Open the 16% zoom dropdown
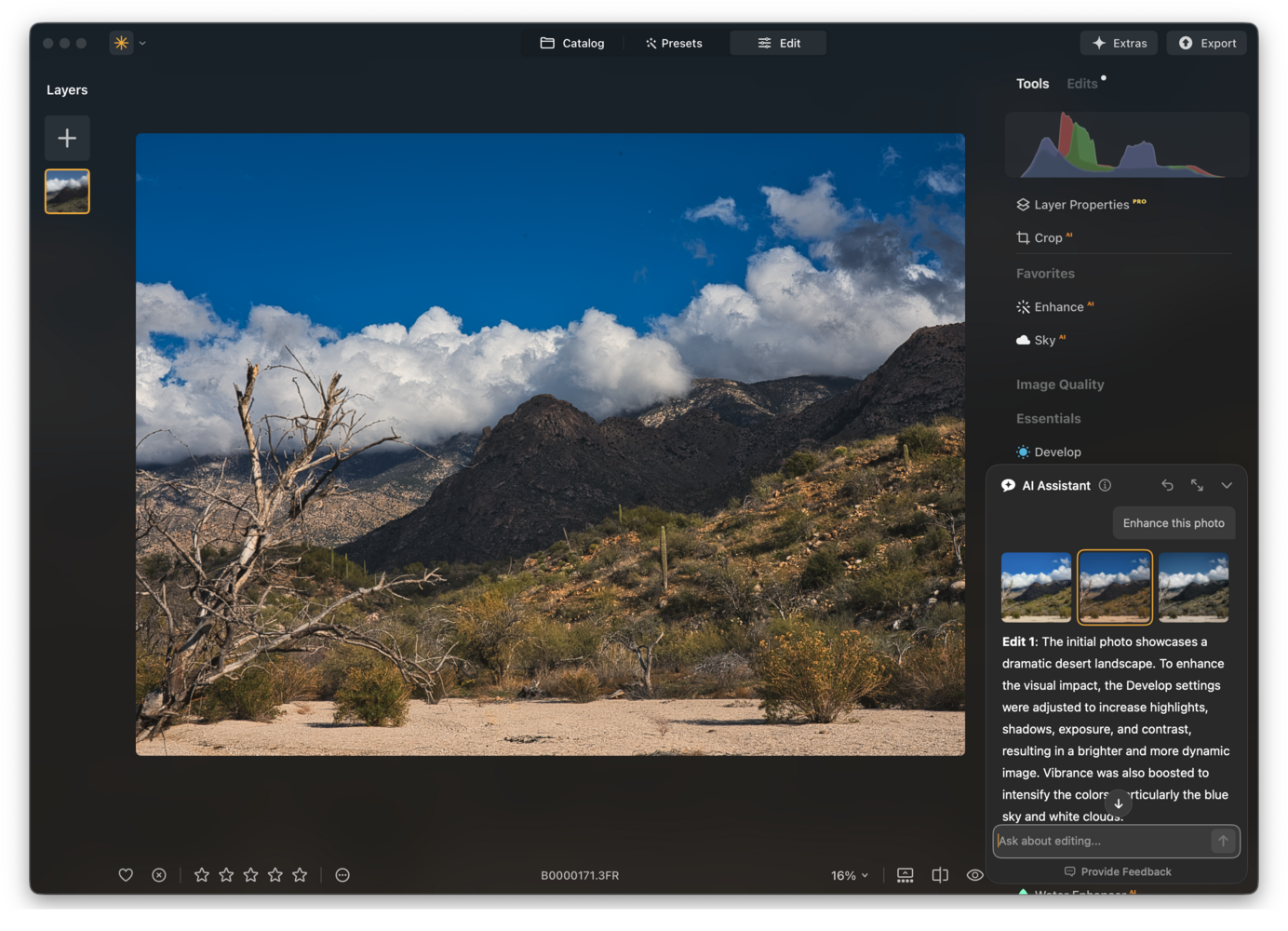This screenshot has height=931, width=1288. [849, 875]
